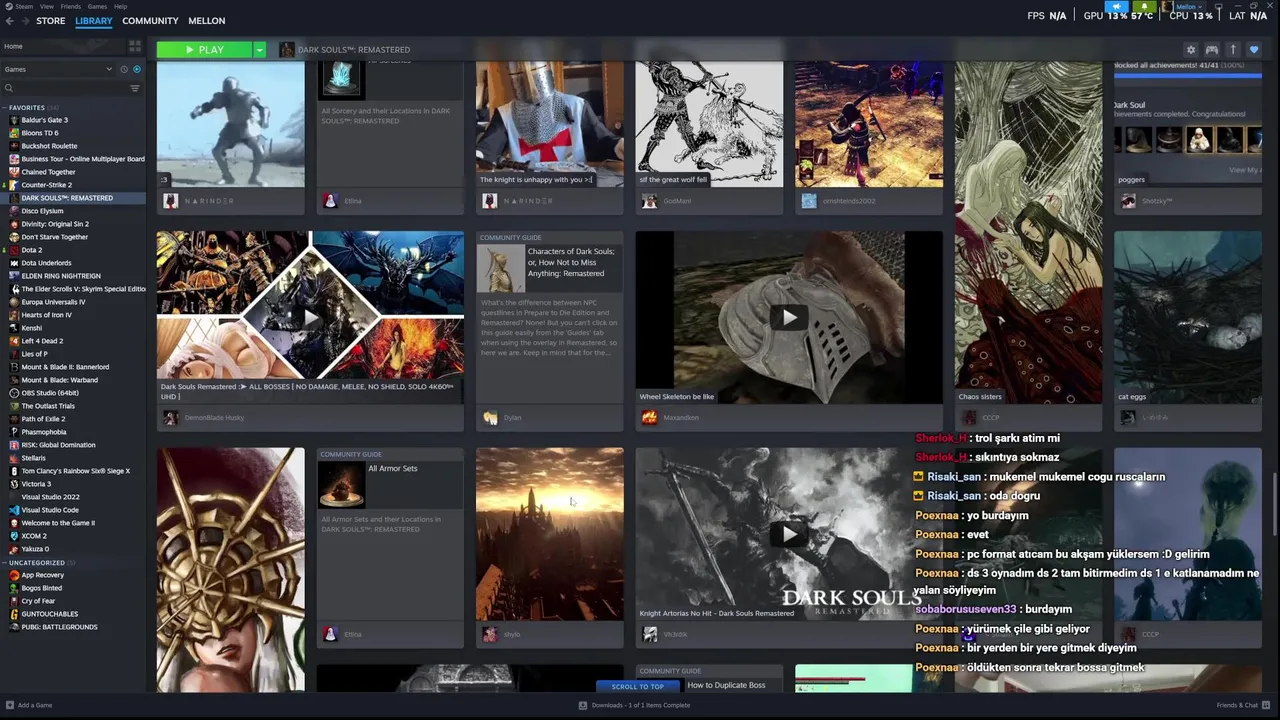Select Counter-Strike 2 game icon
Screen dimensions: 1280x720
pos(13,185)
